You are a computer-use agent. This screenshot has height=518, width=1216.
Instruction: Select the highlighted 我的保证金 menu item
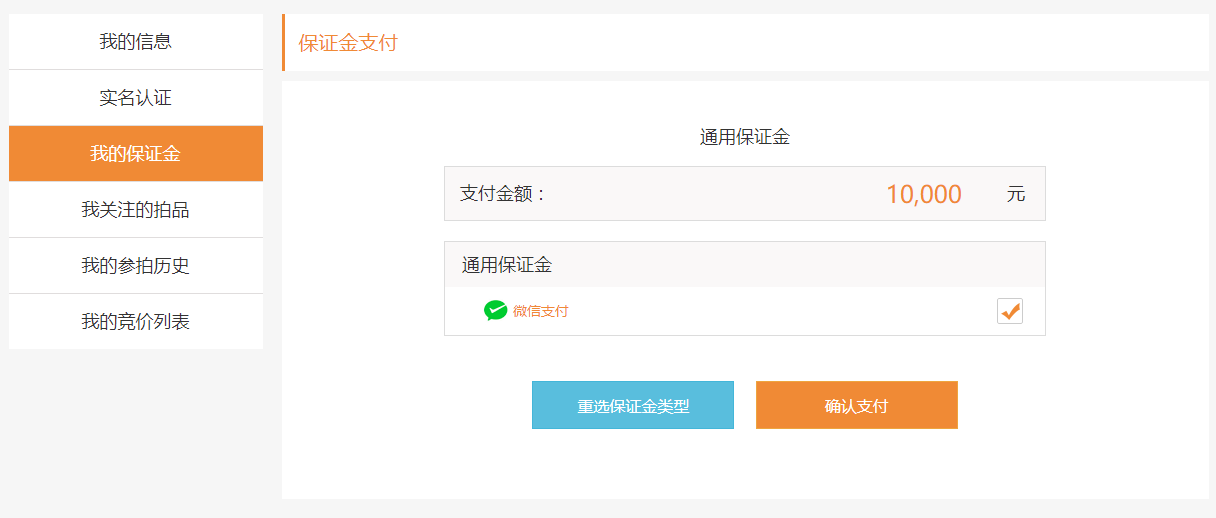tap(135, 154)
